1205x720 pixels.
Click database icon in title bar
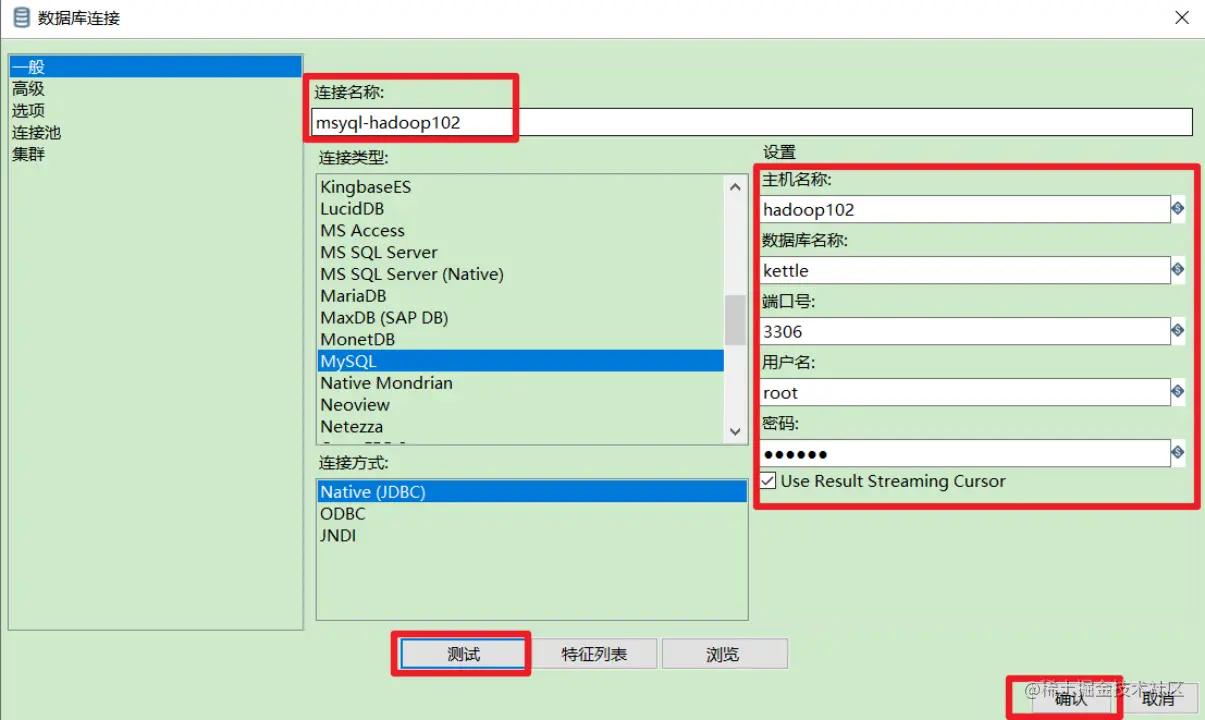click(x=21, y=17)
